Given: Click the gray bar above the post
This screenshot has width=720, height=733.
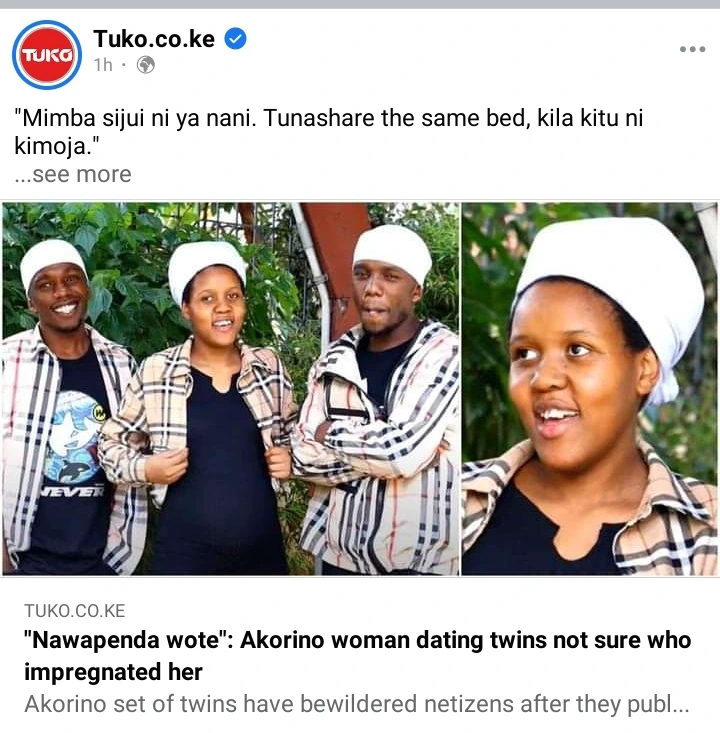Looking at the screenshot, I should [360, 4].
